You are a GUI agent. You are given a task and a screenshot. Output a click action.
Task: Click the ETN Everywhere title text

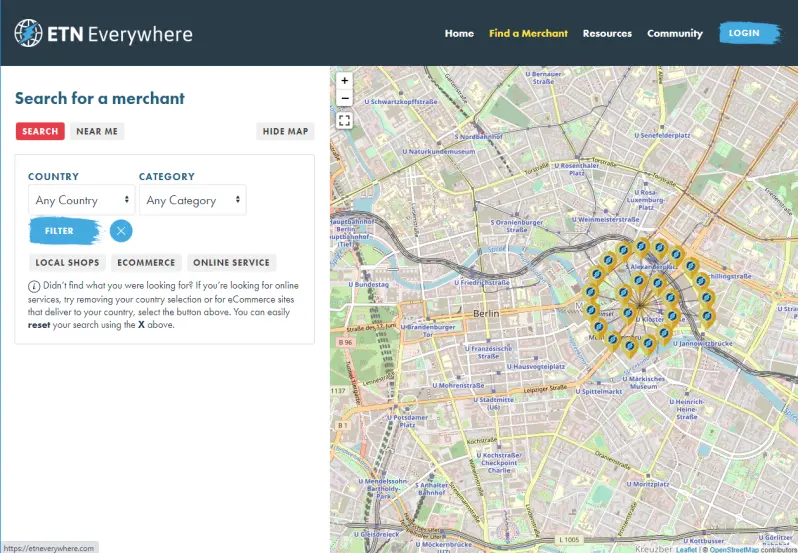coord(120,34)
